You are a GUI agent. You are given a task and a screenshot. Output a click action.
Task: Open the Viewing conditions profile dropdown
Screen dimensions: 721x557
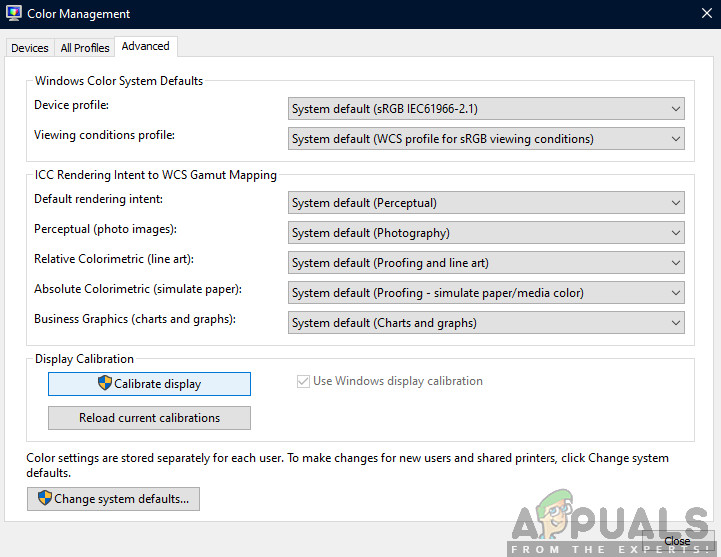[x=486, y=139]
